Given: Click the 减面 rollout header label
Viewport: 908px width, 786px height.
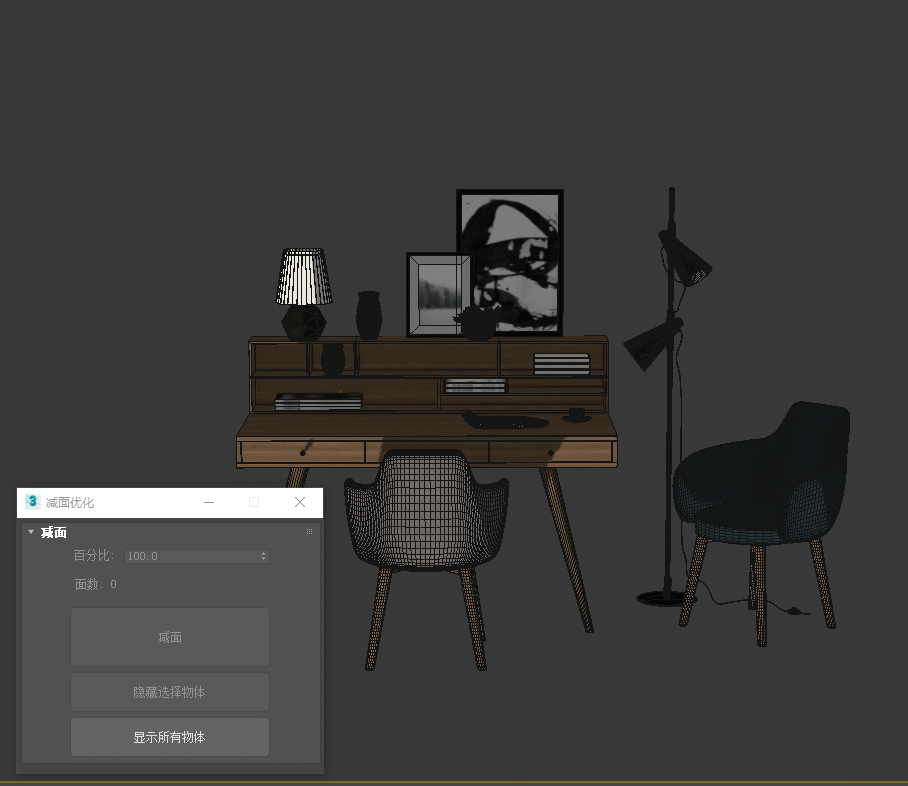Looking at the screenshot, I should [54, 532].
